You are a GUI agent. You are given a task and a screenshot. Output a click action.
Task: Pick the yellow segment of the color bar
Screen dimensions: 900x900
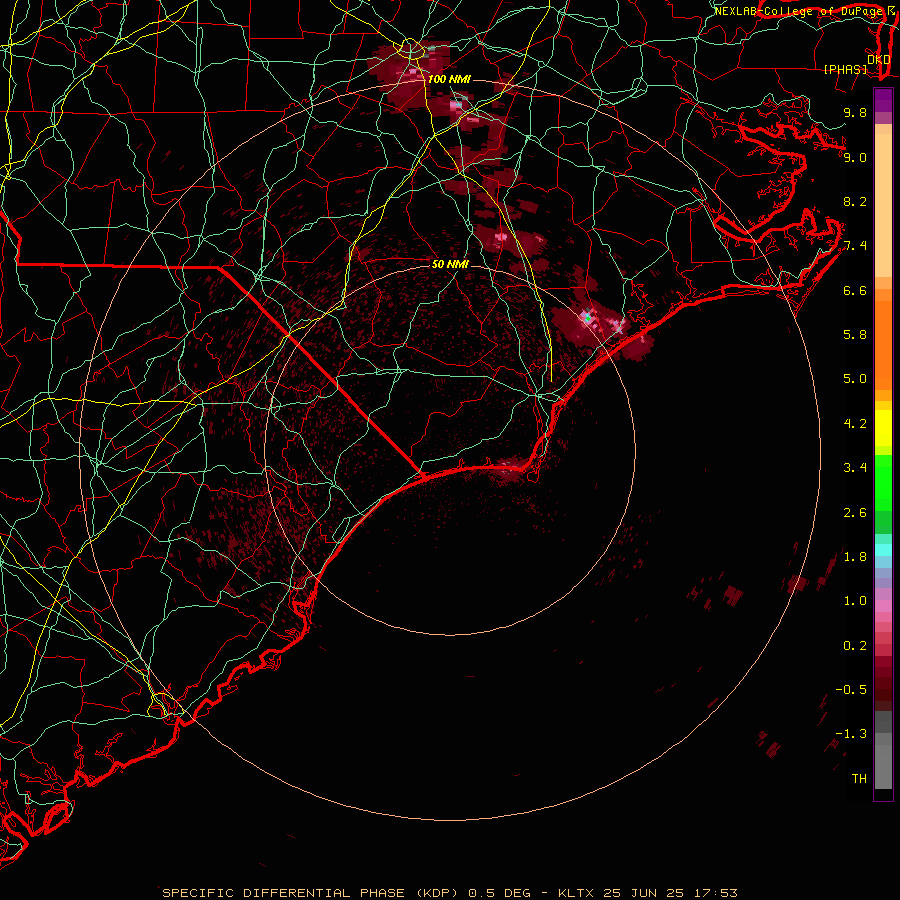coord(883,428)
